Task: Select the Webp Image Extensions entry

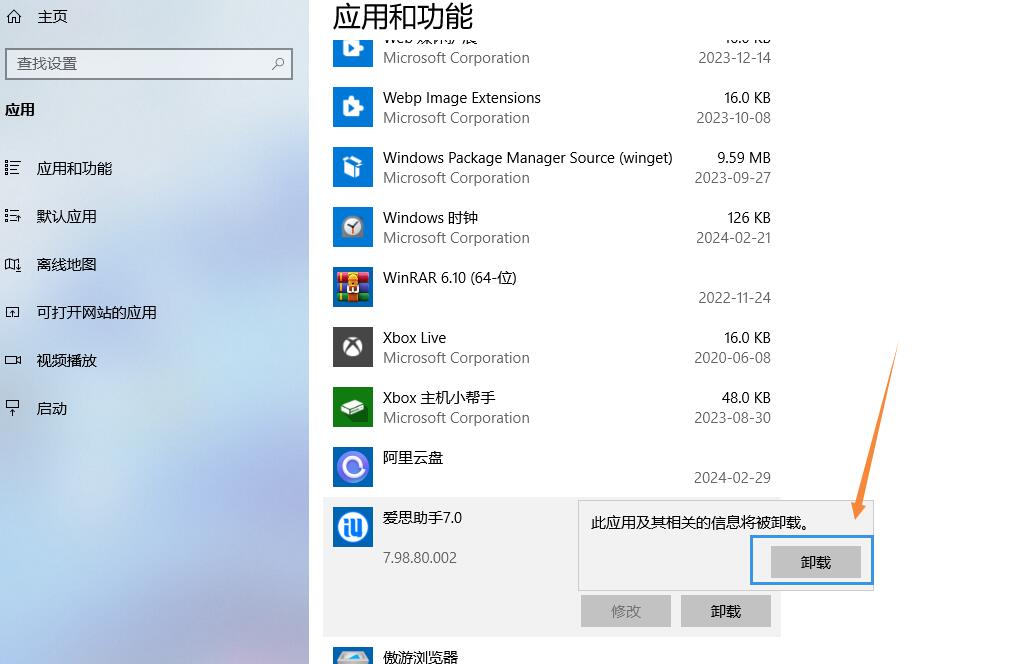Action: point(552,108)
